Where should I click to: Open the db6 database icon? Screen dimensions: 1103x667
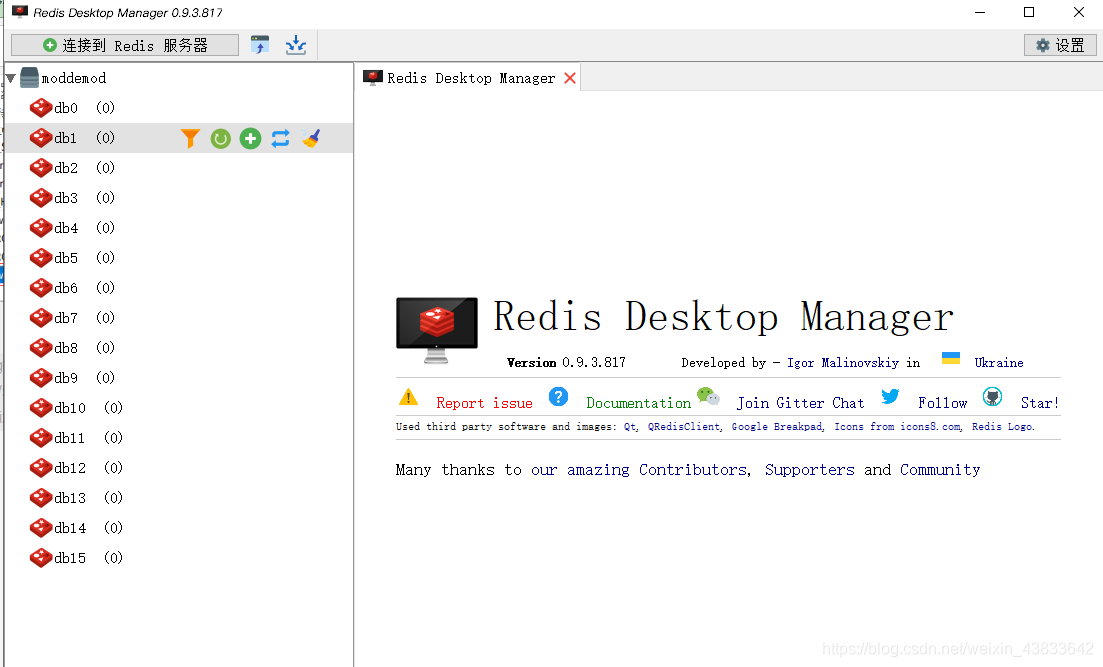pyautogui.click(x=41, y=288)
